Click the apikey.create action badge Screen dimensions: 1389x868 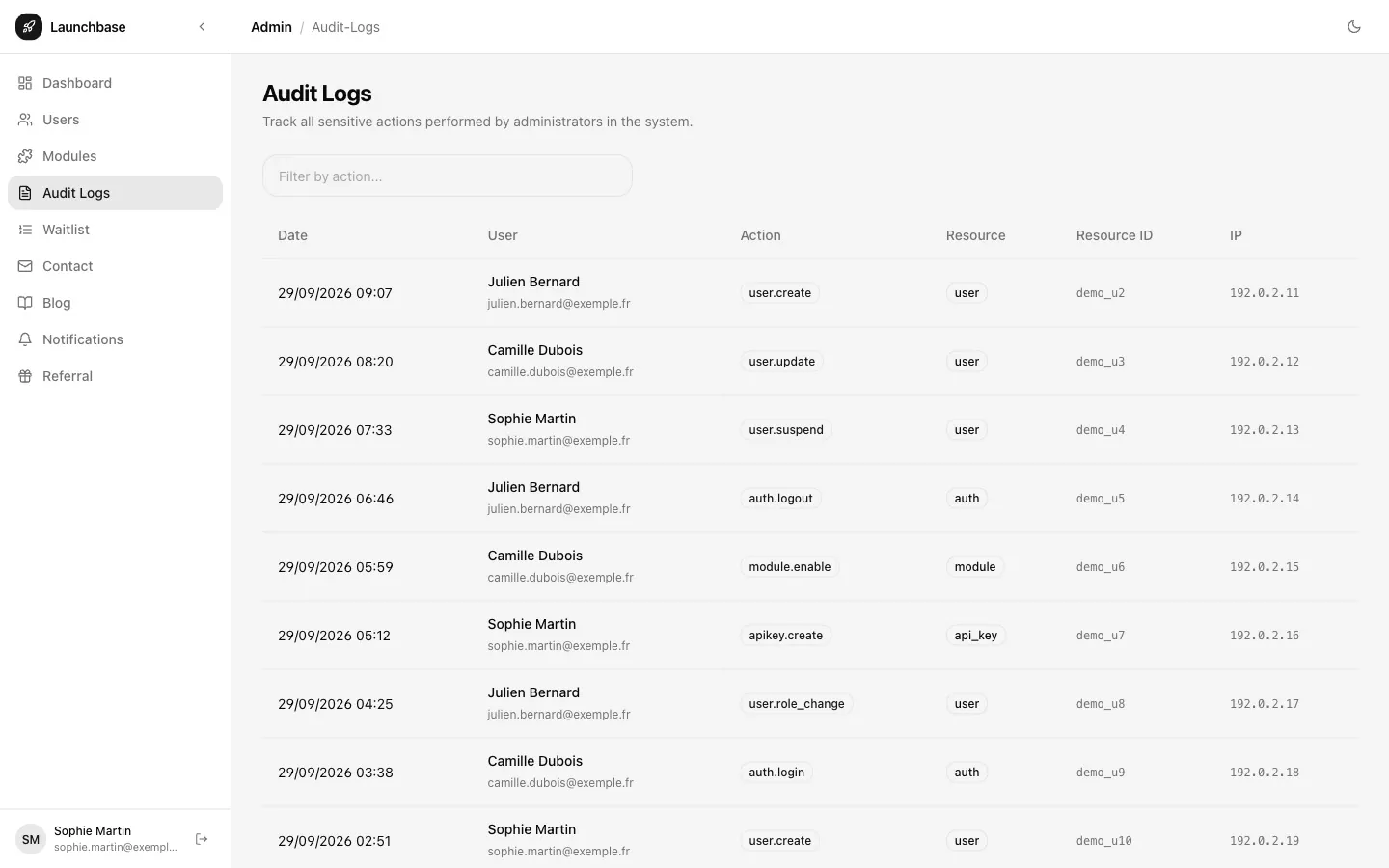pyautogui.click(x=785, y=636)
